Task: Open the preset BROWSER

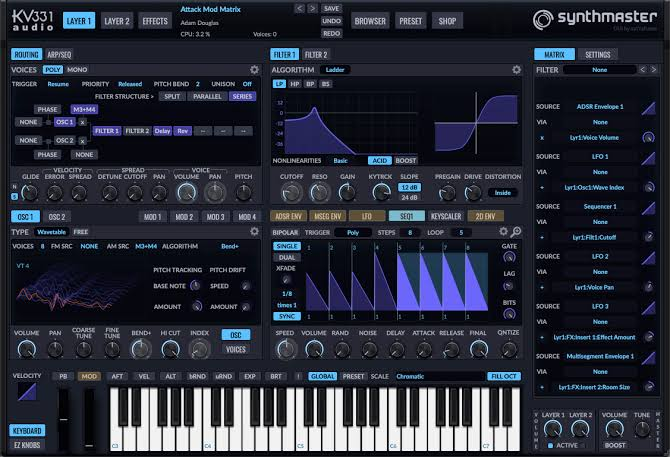Action: (370, 21)
